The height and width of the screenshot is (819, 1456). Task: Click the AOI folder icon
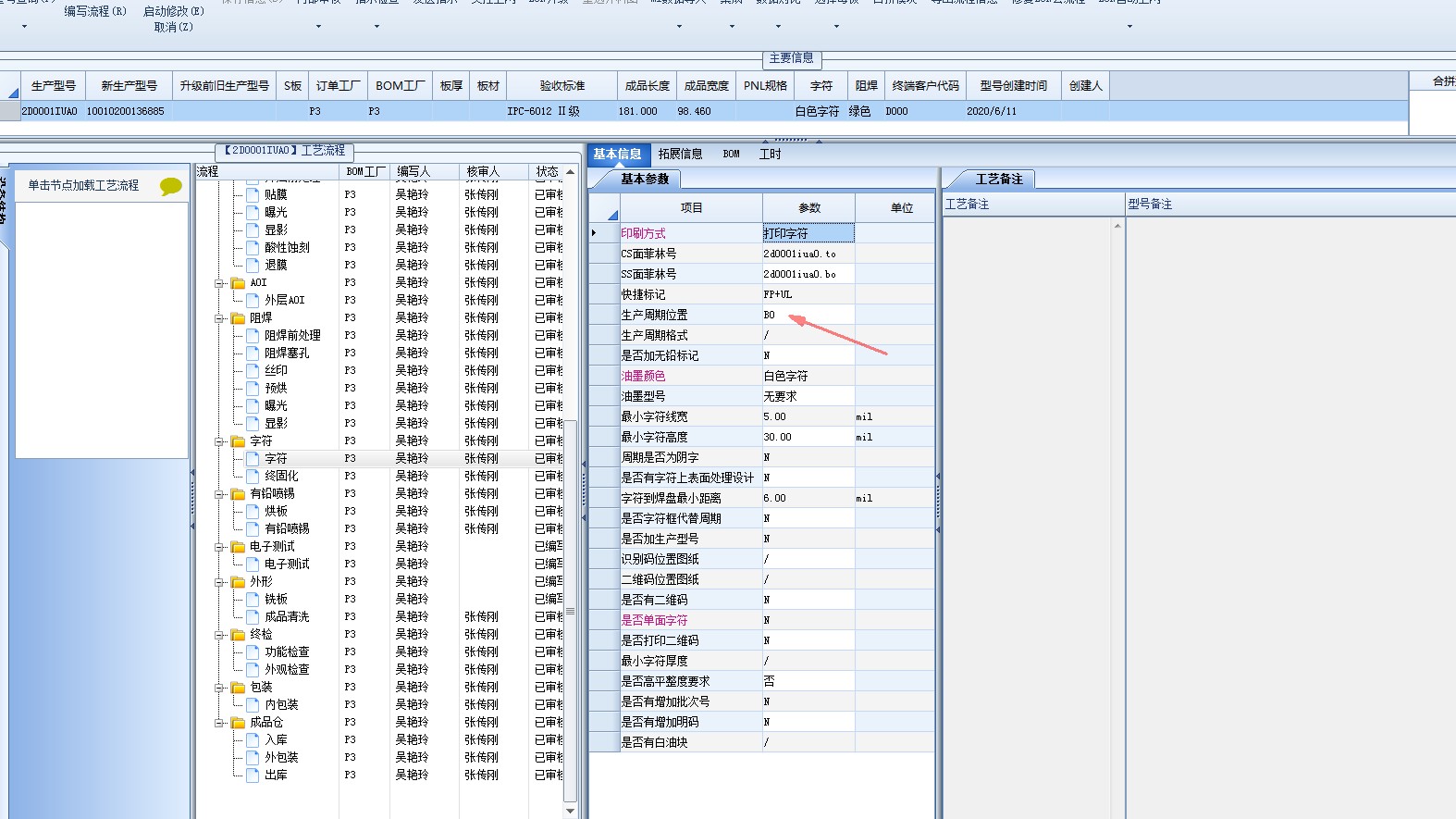(238, 282)
